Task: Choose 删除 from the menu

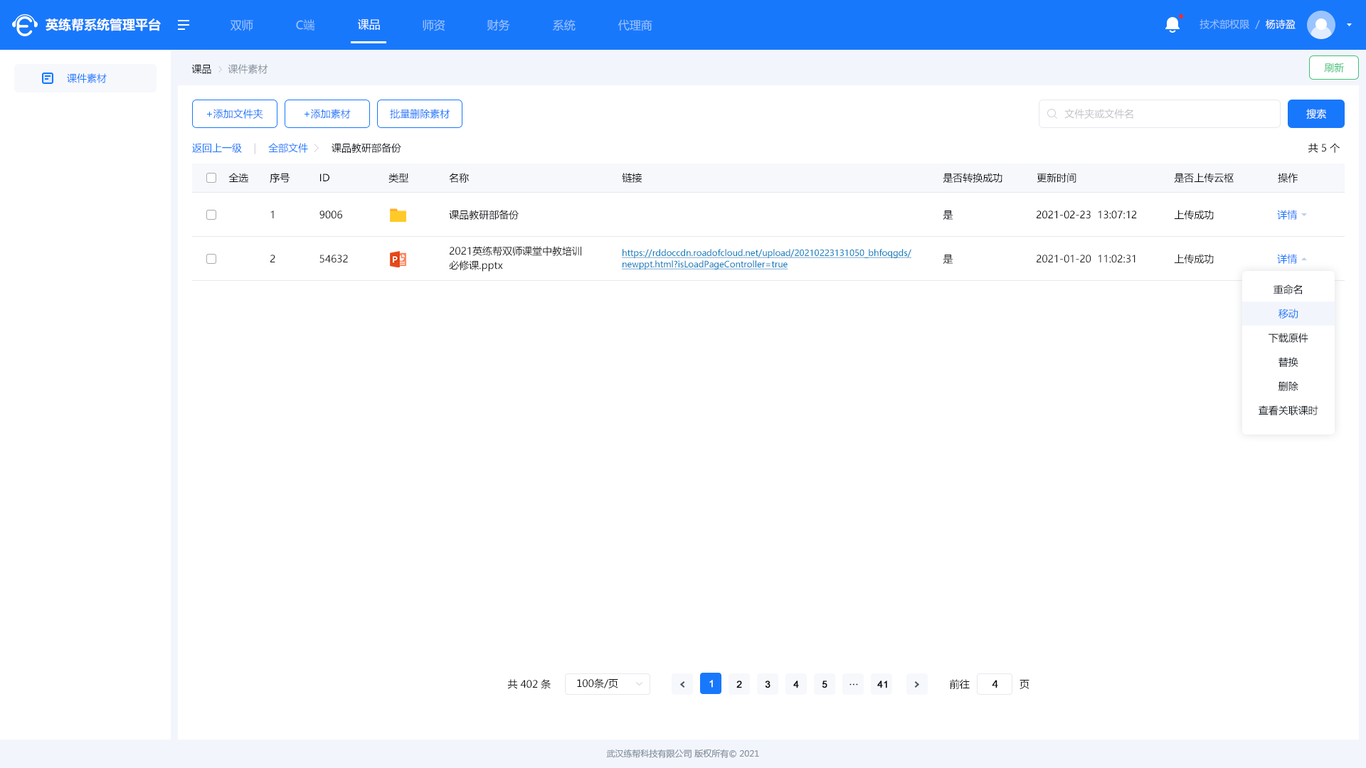Action: click(1288, 386)
